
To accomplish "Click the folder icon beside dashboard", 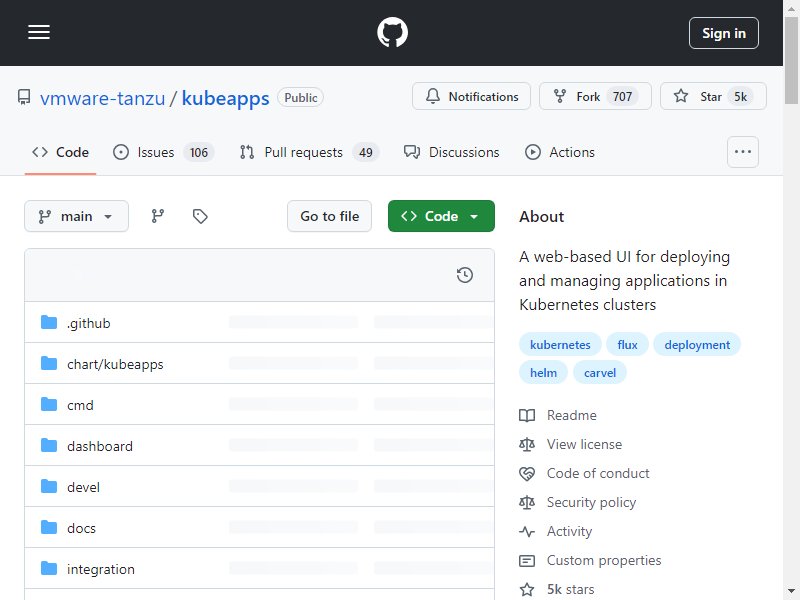I will (49, 445).
